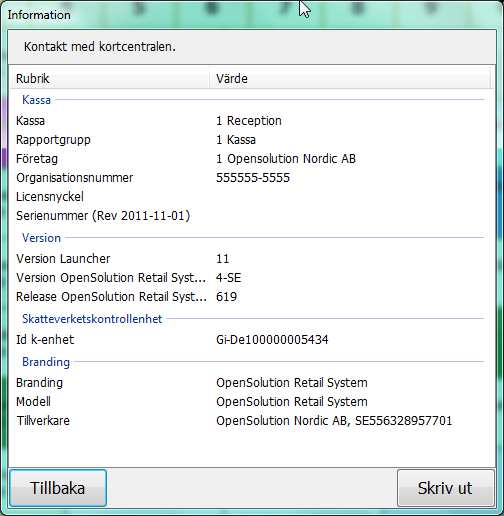Click the Värde column header

(350, 79)
